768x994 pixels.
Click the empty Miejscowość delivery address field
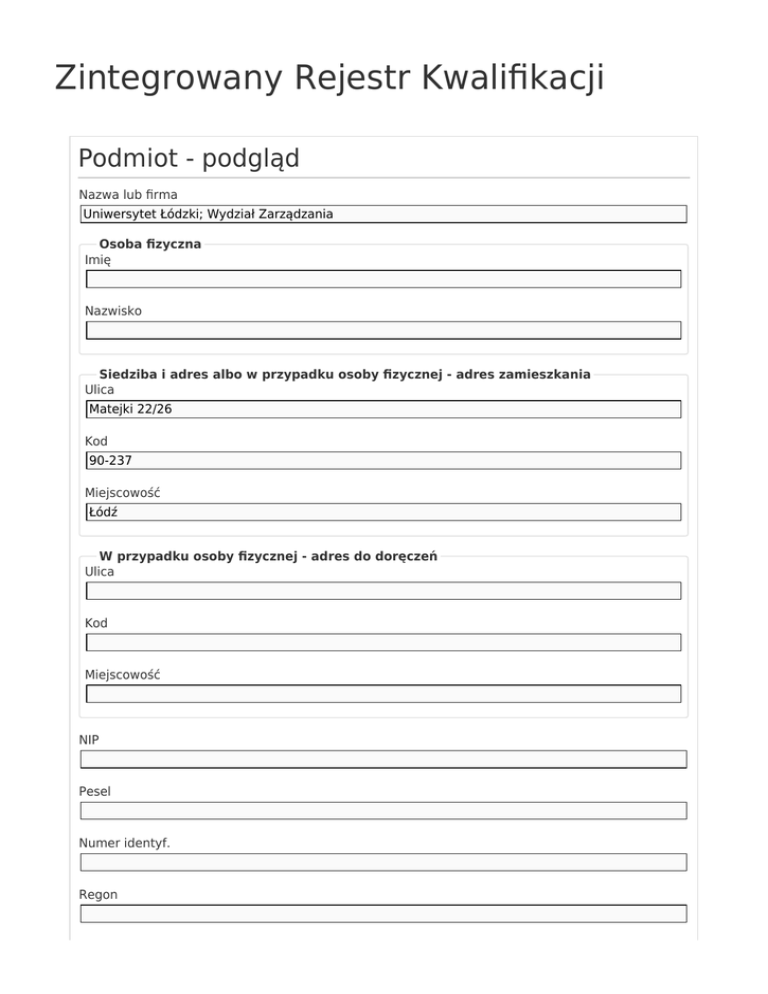383,694
